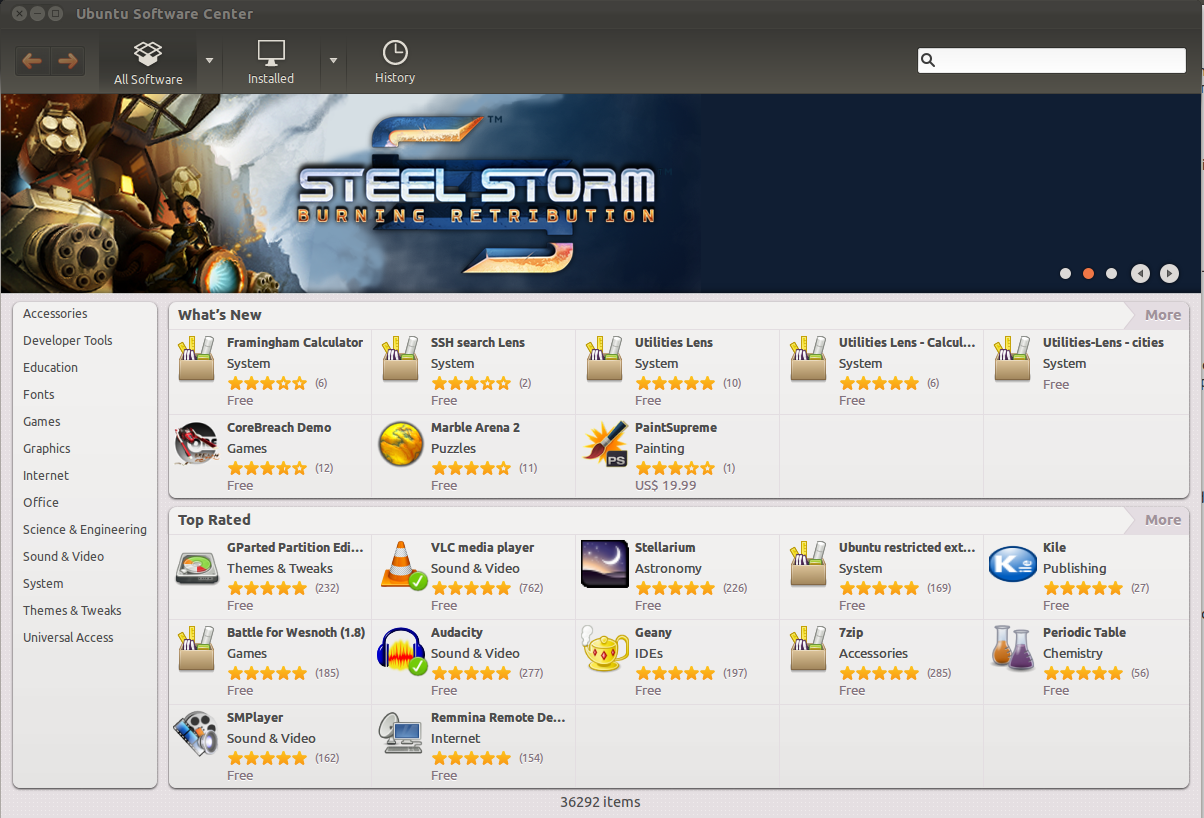Open the CoreBreach Demo game icon
Viewport: 1204px width, 818px height.
pos(196,444)
